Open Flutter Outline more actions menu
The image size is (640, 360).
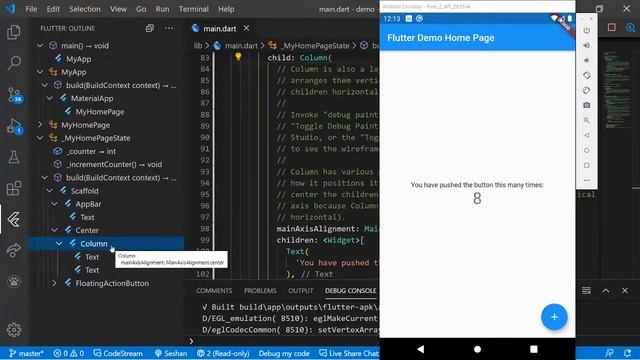click(x=169, y=28)
